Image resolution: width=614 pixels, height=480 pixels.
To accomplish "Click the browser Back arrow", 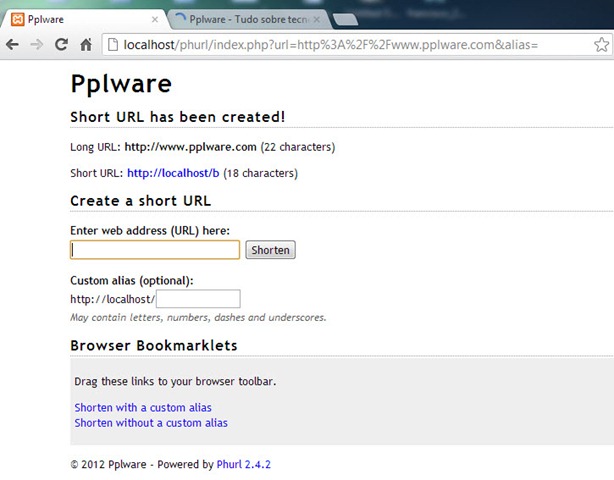I will 13,45.
